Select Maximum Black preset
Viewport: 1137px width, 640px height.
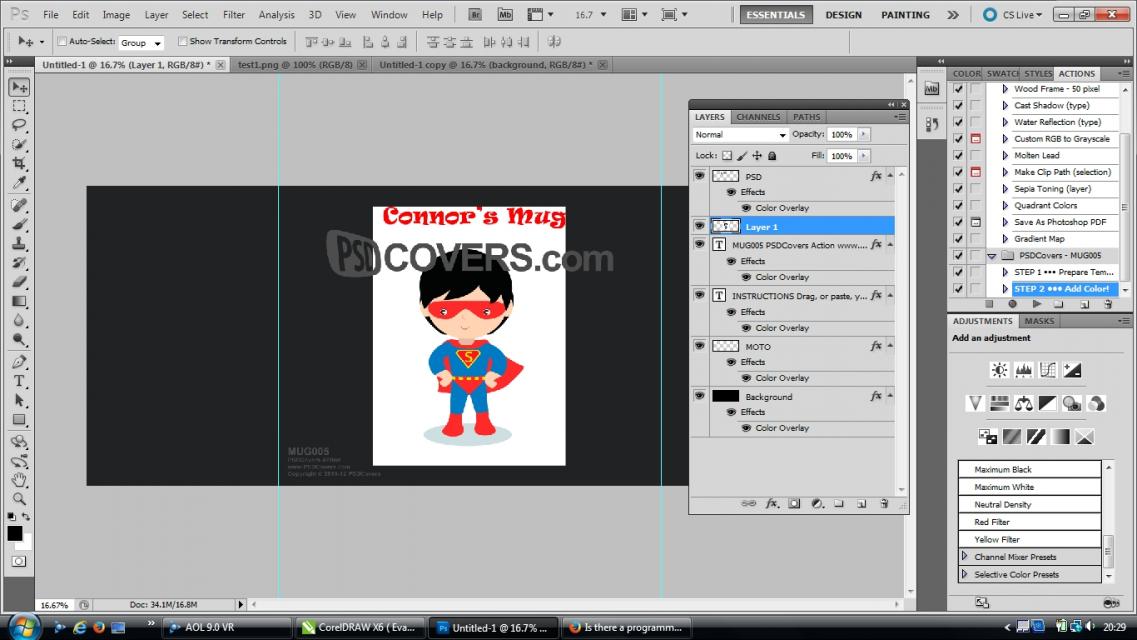[x=1030, y=469]
